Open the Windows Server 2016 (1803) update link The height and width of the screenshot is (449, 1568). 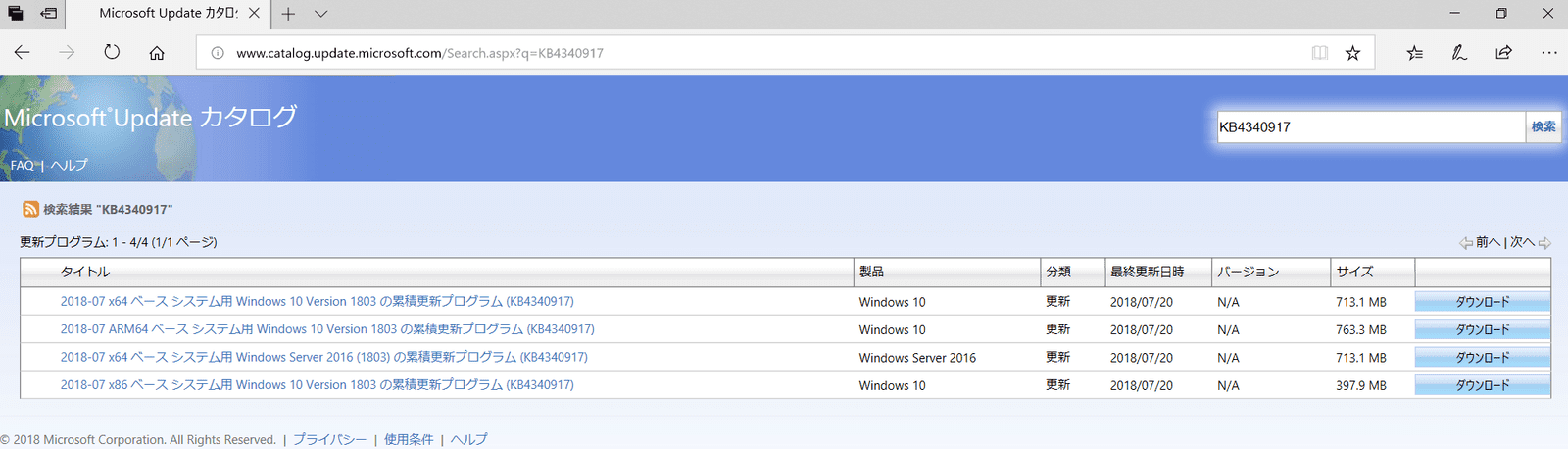point(324,358)
